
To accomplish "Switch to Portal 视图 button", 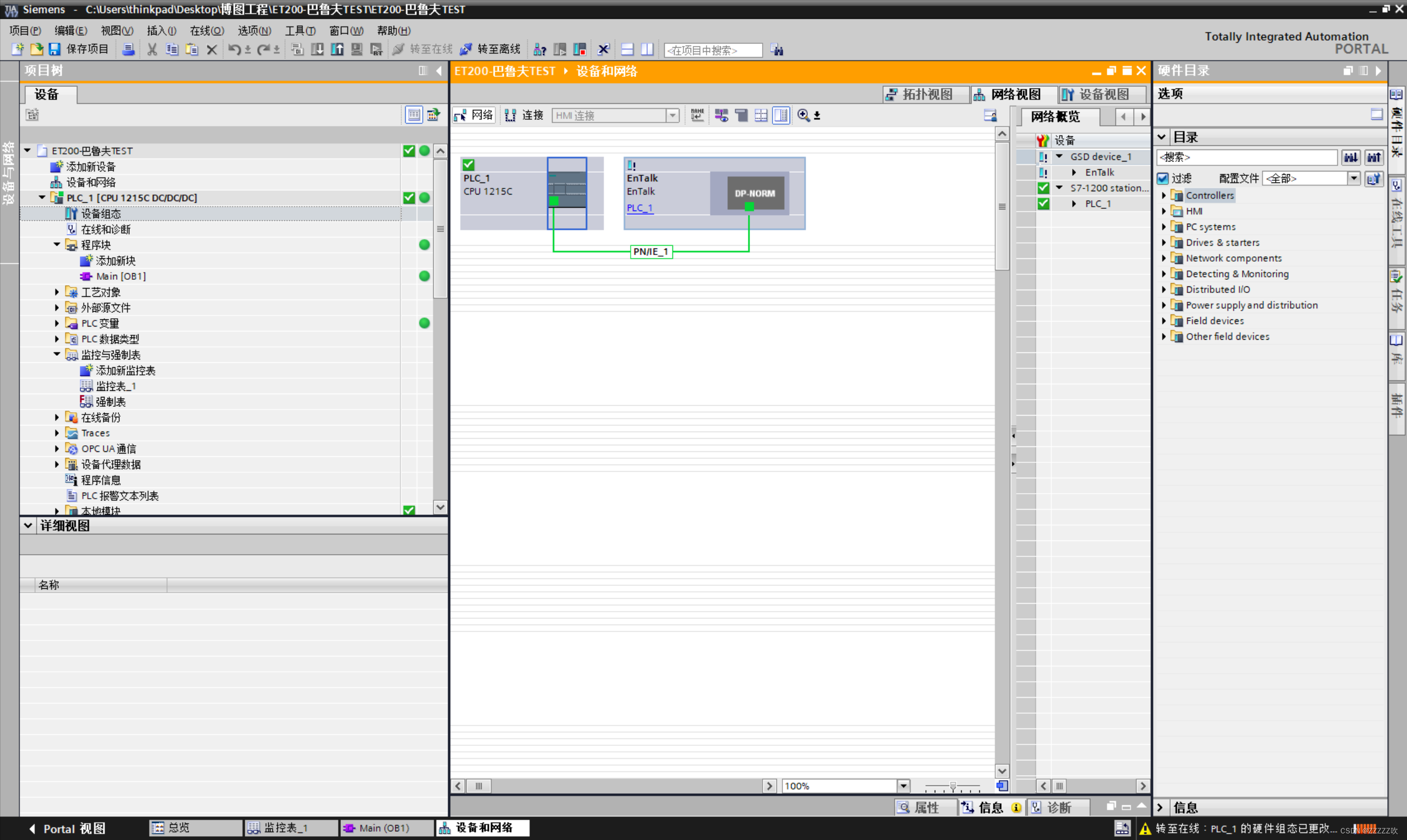I will 67,828.
